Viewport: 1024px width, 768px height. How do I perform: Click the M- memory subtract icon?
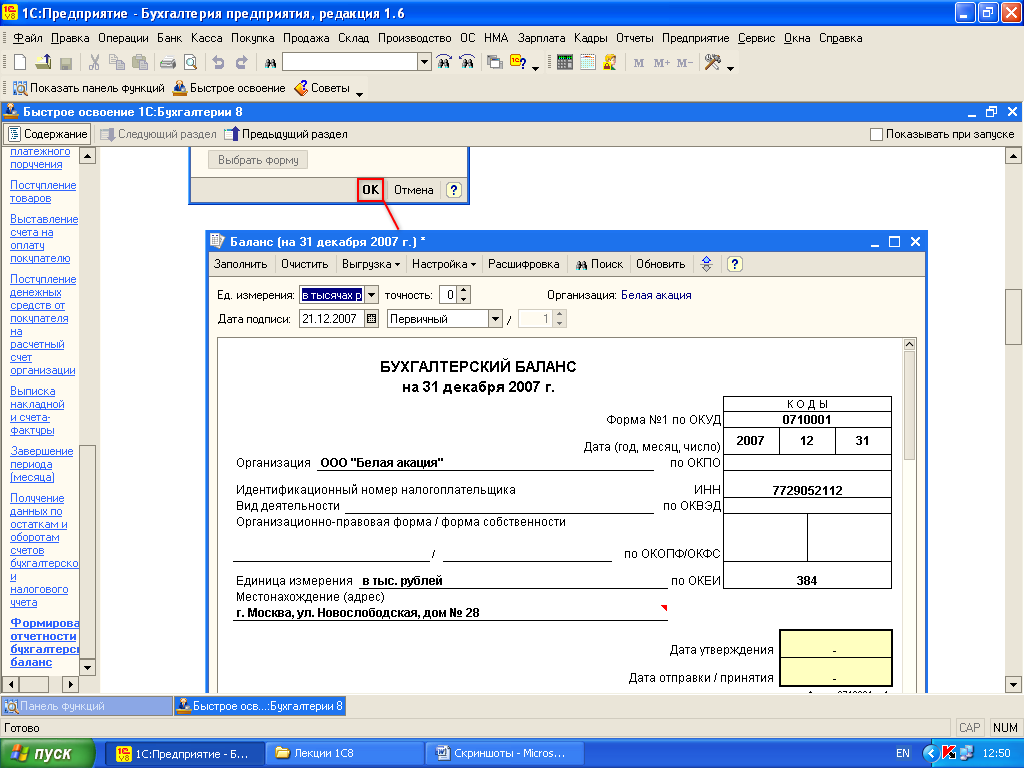[684, 63]
